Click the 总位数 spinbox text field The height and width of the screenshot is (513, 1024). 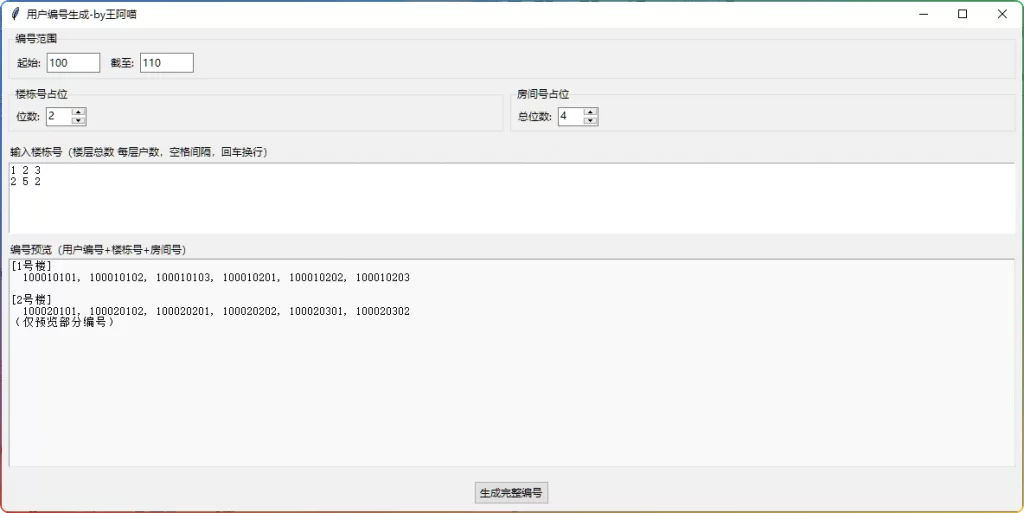tap(571, 116)
